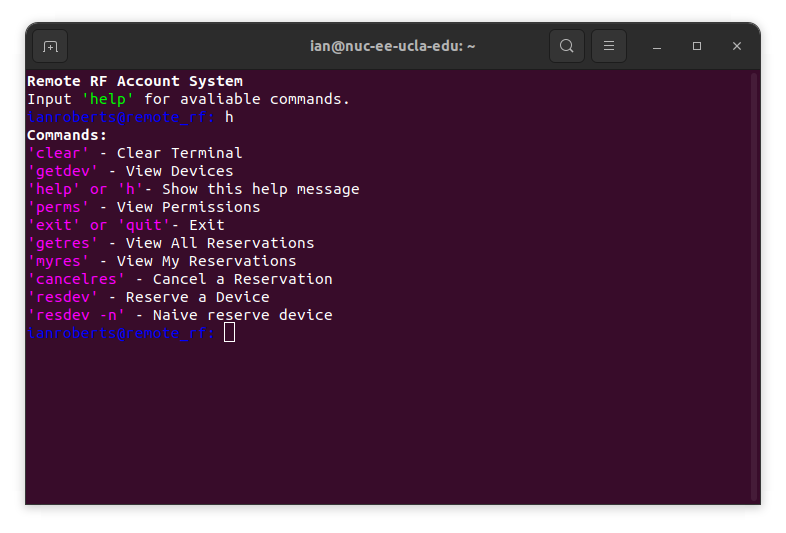Click the 'Naive reserve device' description
Viewport: 786px width, 533px height.
pos(243,315)
